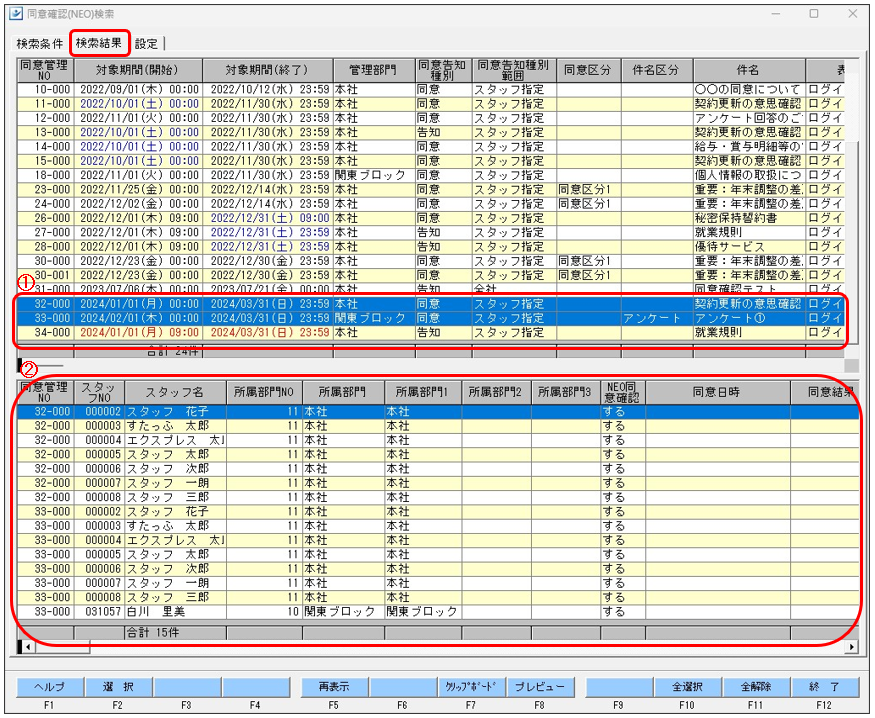Copy results using the クリップボード button

click(472, 687)
